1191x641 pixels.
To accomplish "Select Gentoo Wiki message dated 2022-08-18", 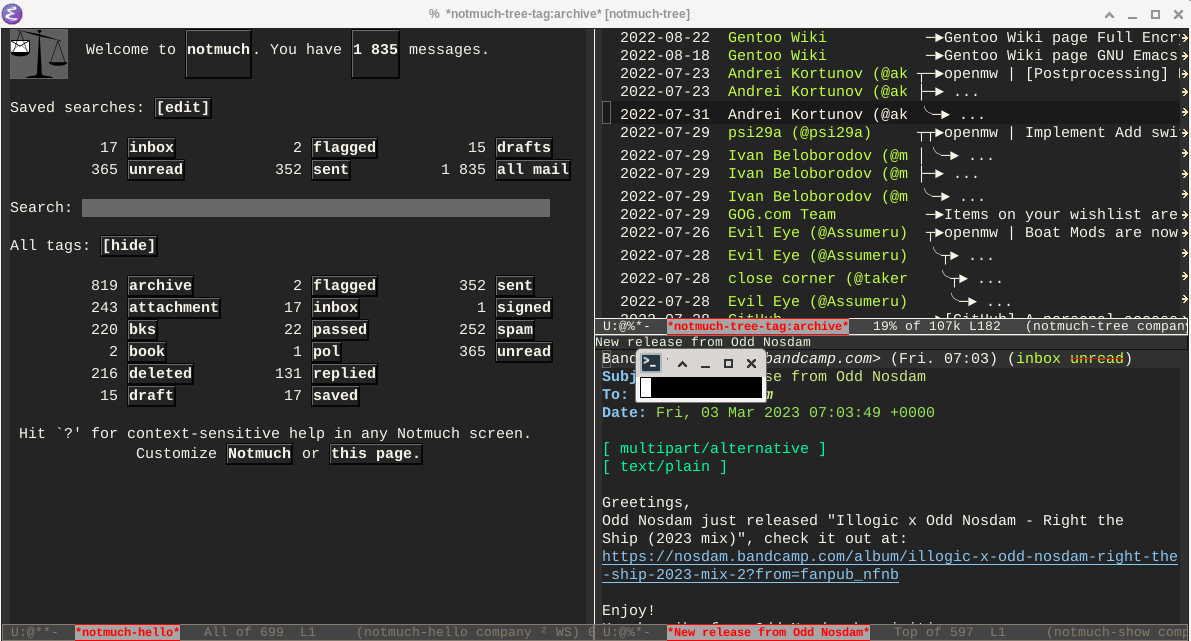I will 892,55.
